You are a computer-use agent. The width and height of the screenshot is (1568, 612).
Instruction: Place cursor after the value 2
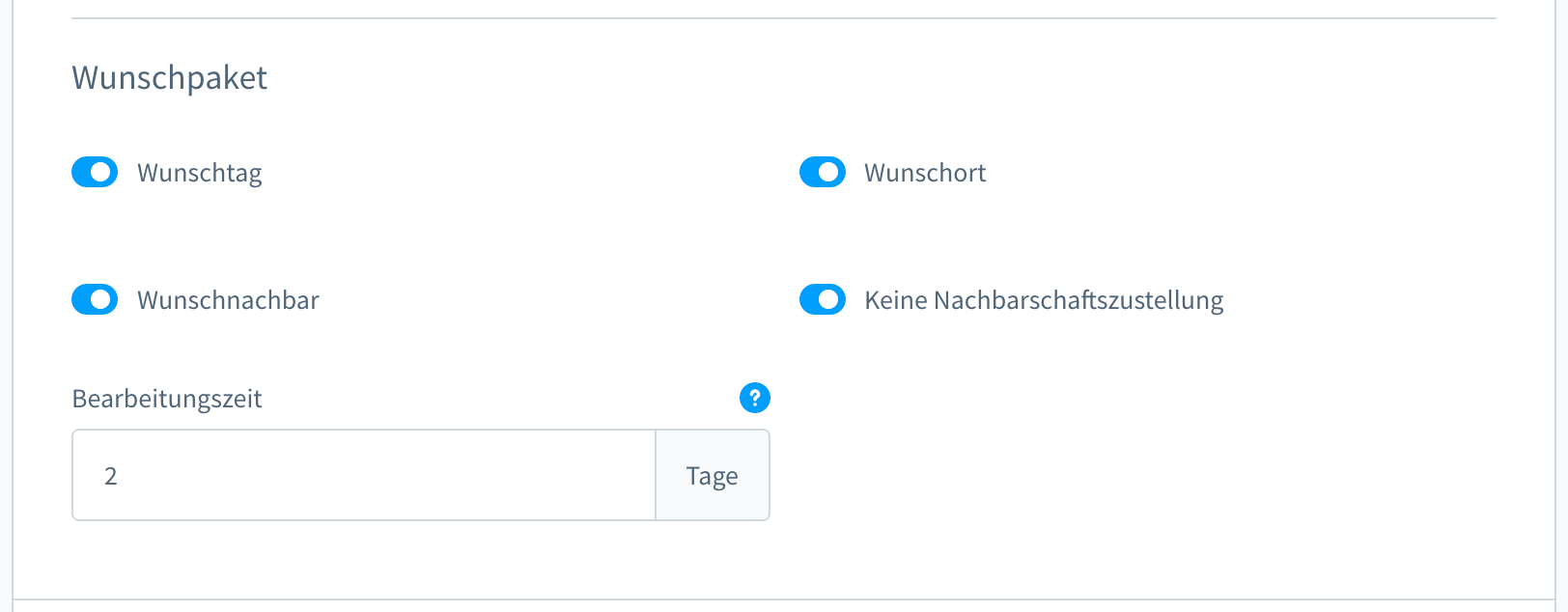click(119, 476)
